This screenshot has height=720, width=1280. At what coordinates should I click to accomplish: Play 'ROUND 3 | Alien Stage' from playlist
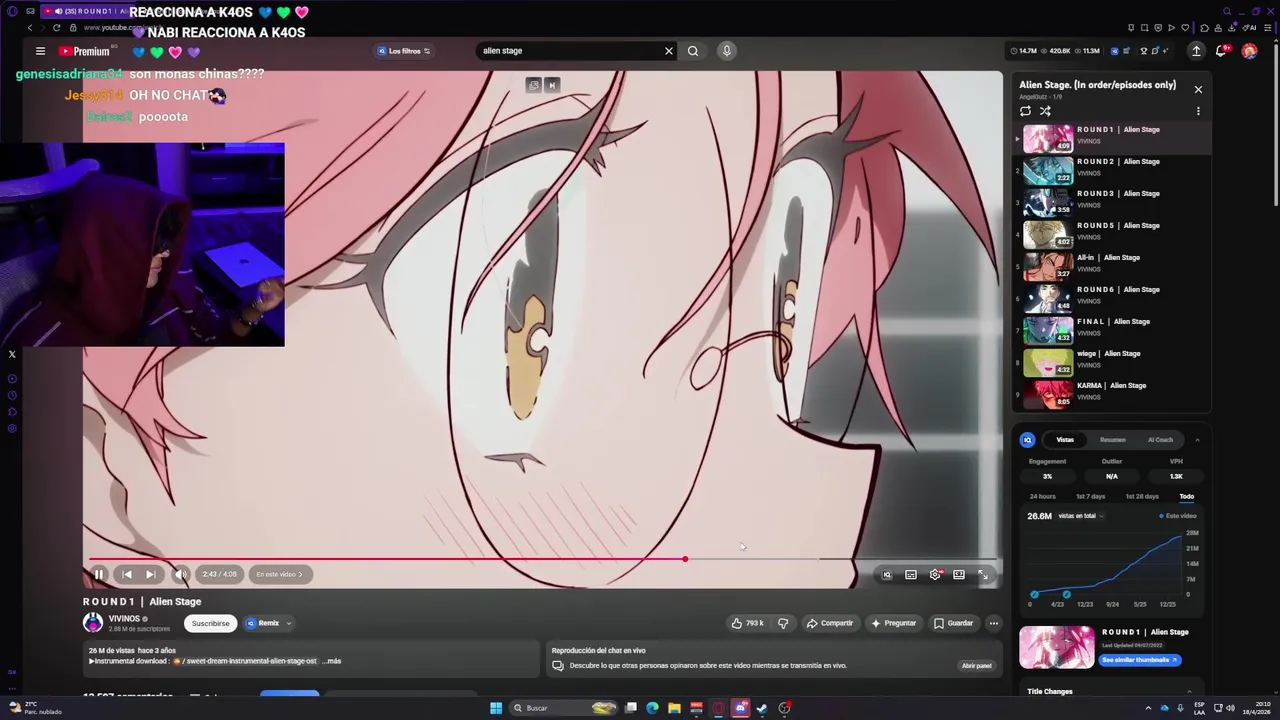(x=1111, y=202)
